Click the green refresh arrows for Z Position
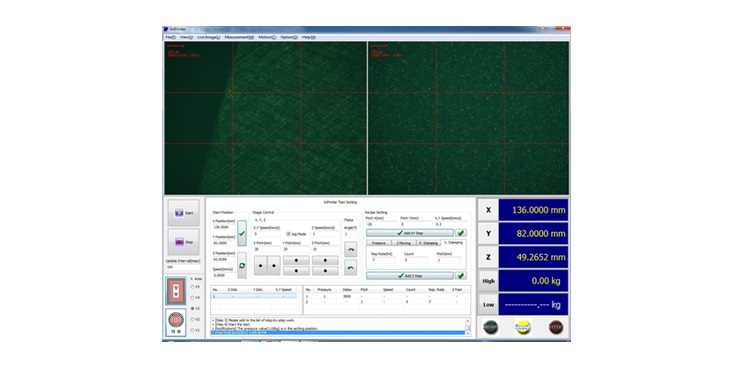The width and height of the screenshot is (731, 370). 241,265
